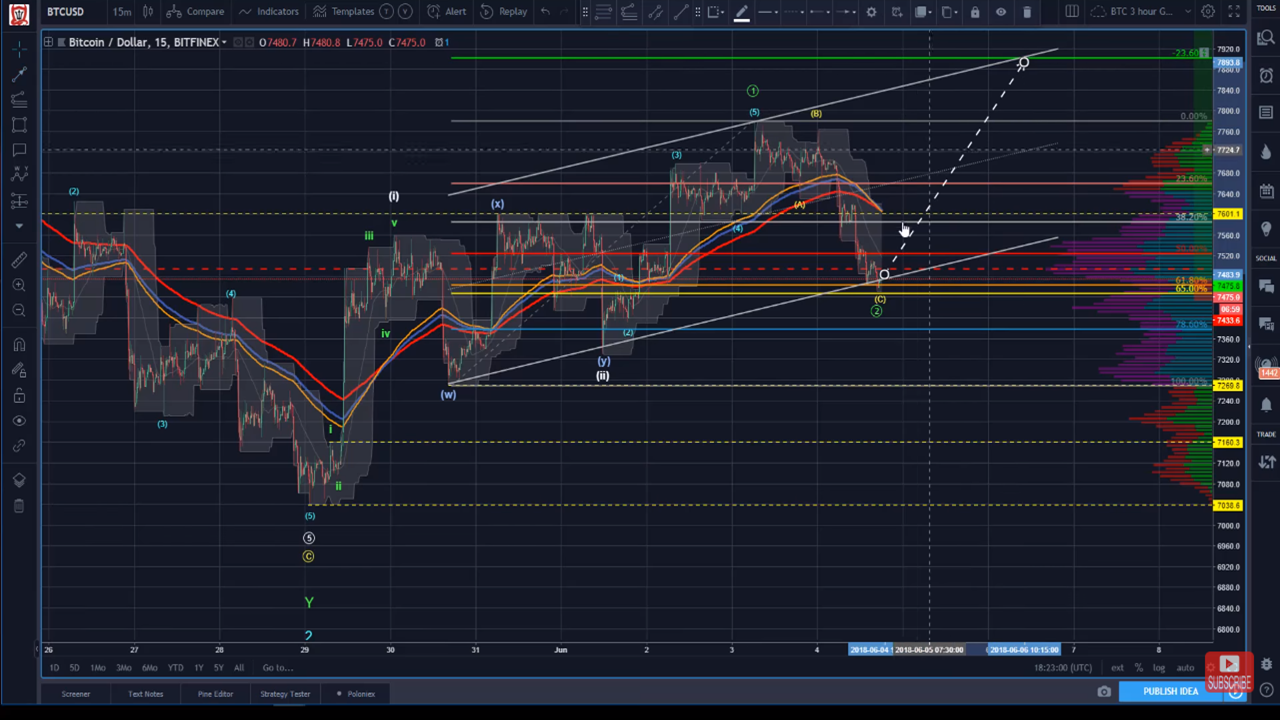Open chart properties gear in top bar
Screen dimensions: 1280x720
click(1208, 12)
